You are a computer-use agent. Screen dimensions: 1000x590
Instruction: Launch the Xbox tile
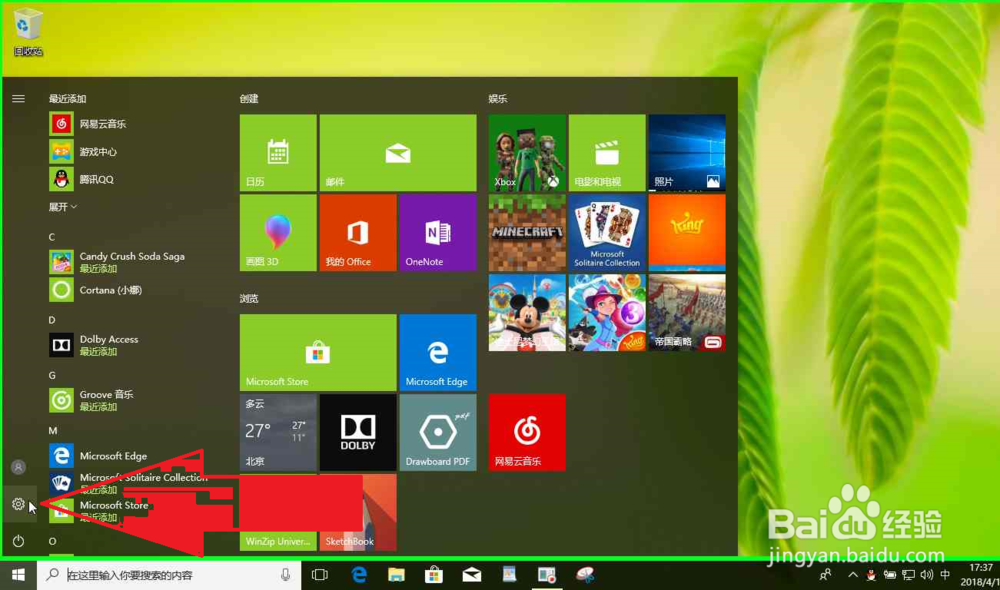pyautogui.click(x=526, y=152)
